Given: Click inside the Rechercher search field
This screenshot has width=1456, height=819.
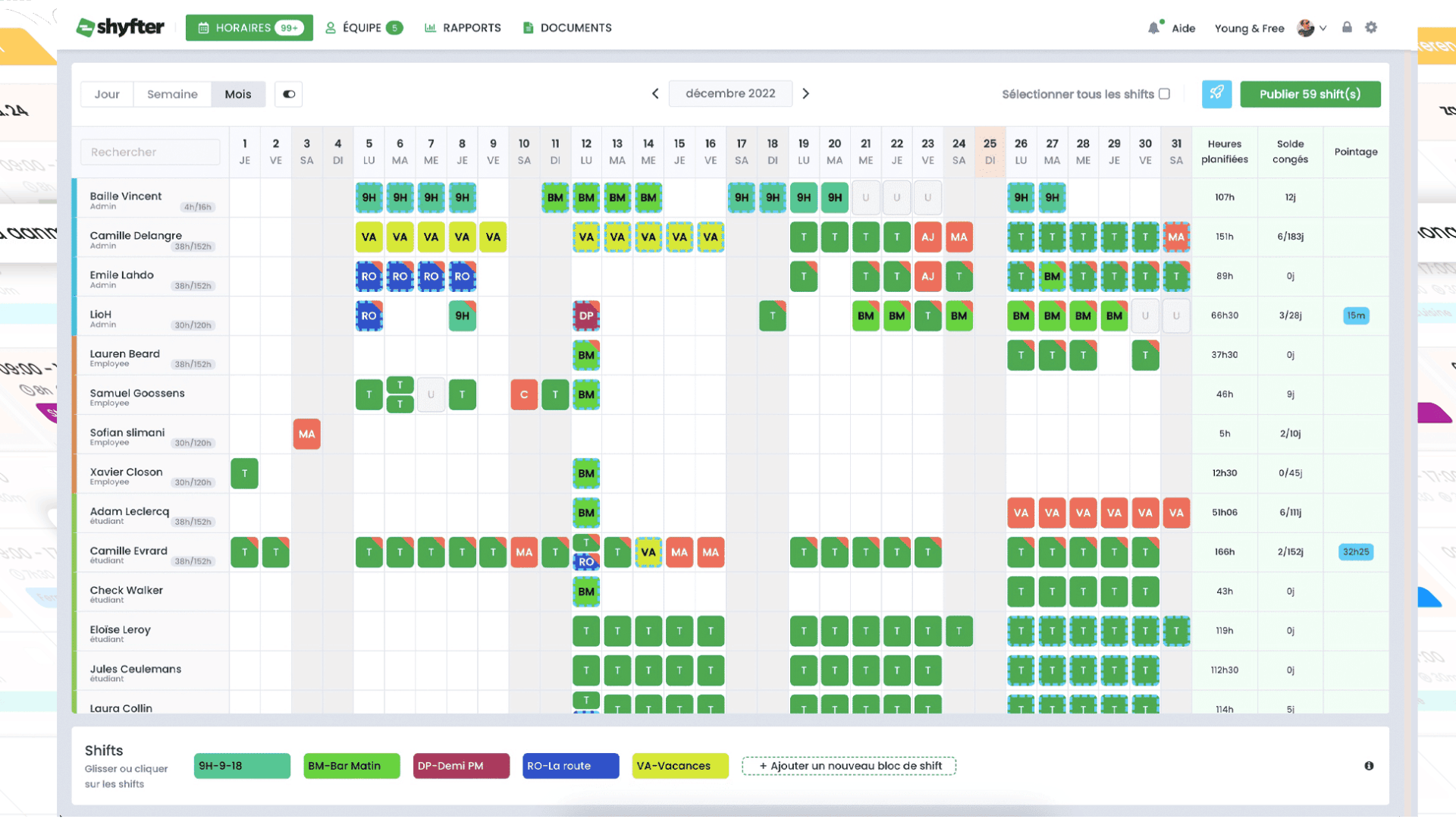Looking at the screenshot, I should click(149, 152).
